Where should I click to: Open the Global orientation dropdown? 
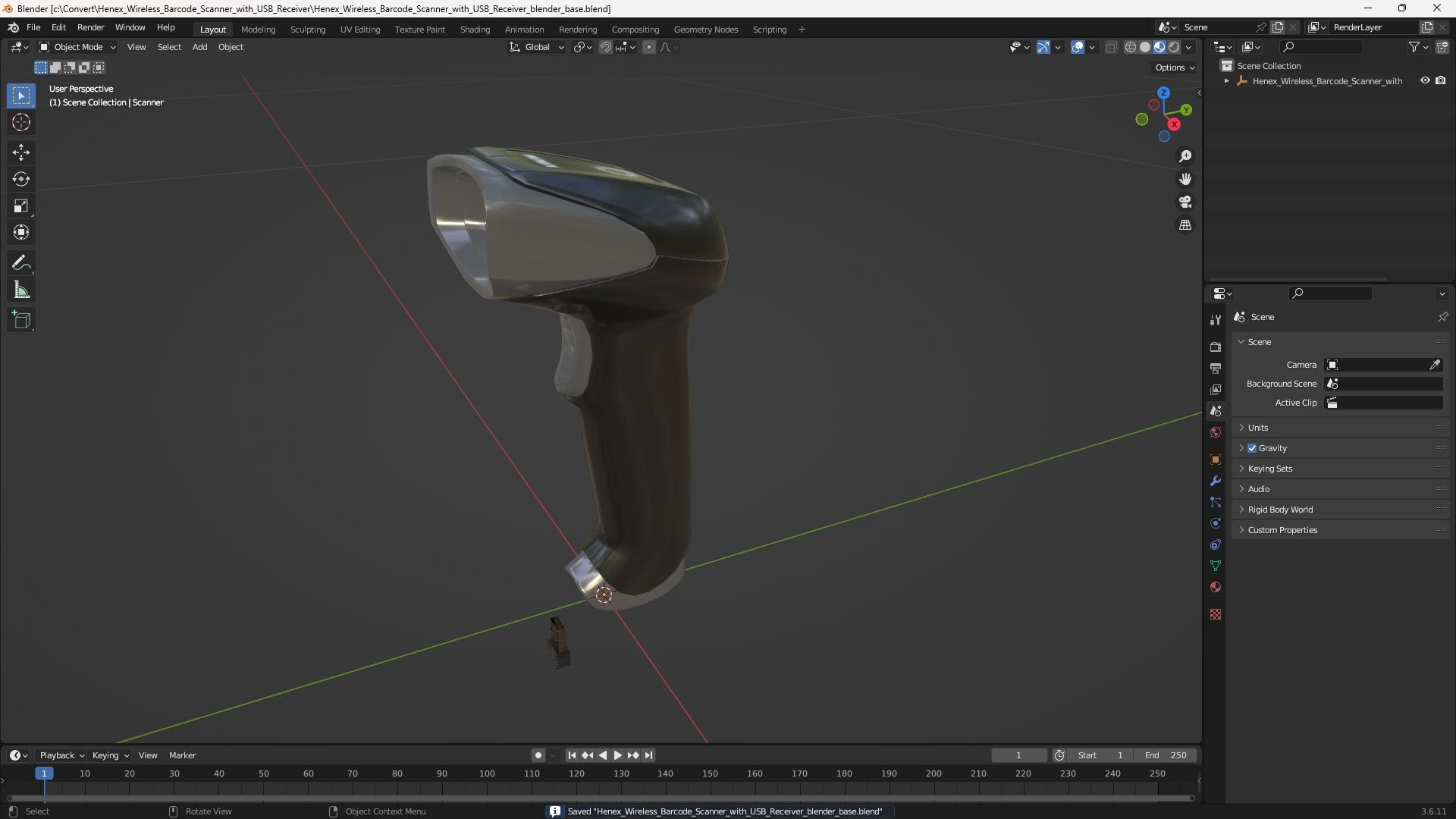[537, 47]
